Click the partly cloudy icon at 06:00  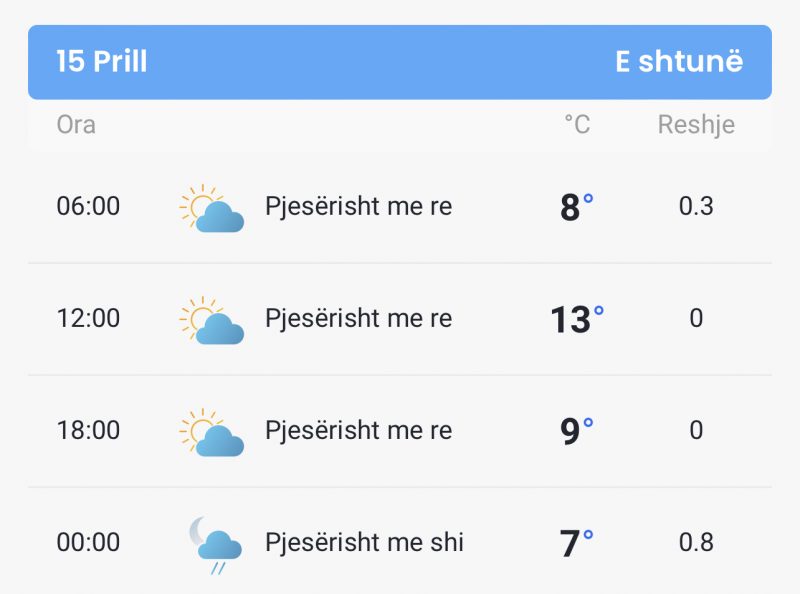click(x=212, y=208)
